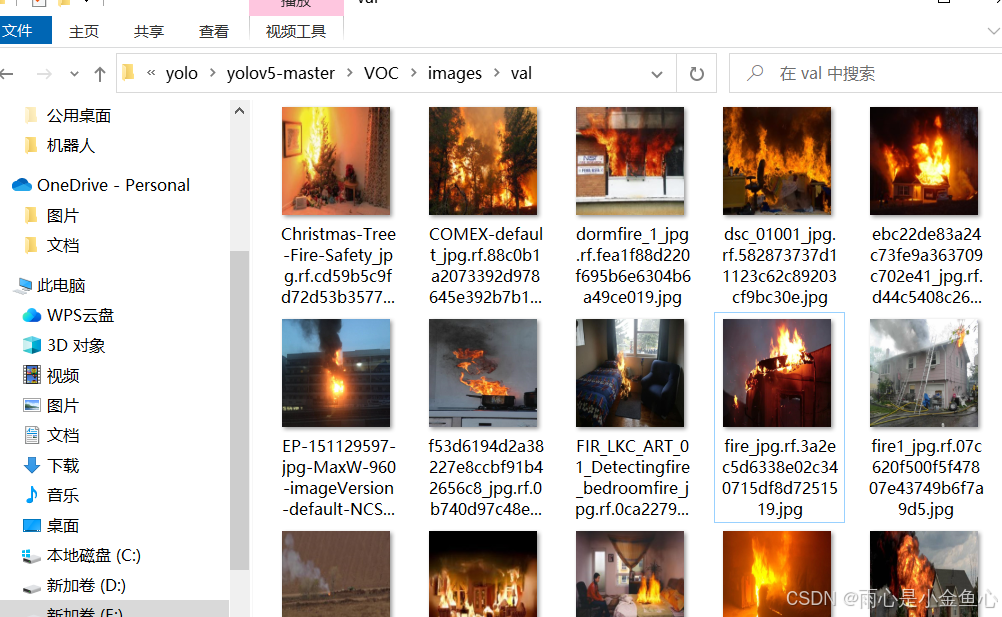The height and width of the screenshot is (617, 1002).
Task: Open 本地磁盘 (C:) drive
Action: [x=93, y=556]
